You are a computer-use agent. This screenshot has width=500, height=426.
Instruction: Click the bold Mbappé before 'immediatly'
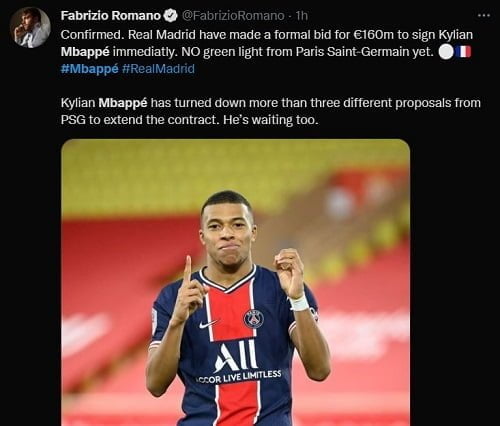point(85,52)
